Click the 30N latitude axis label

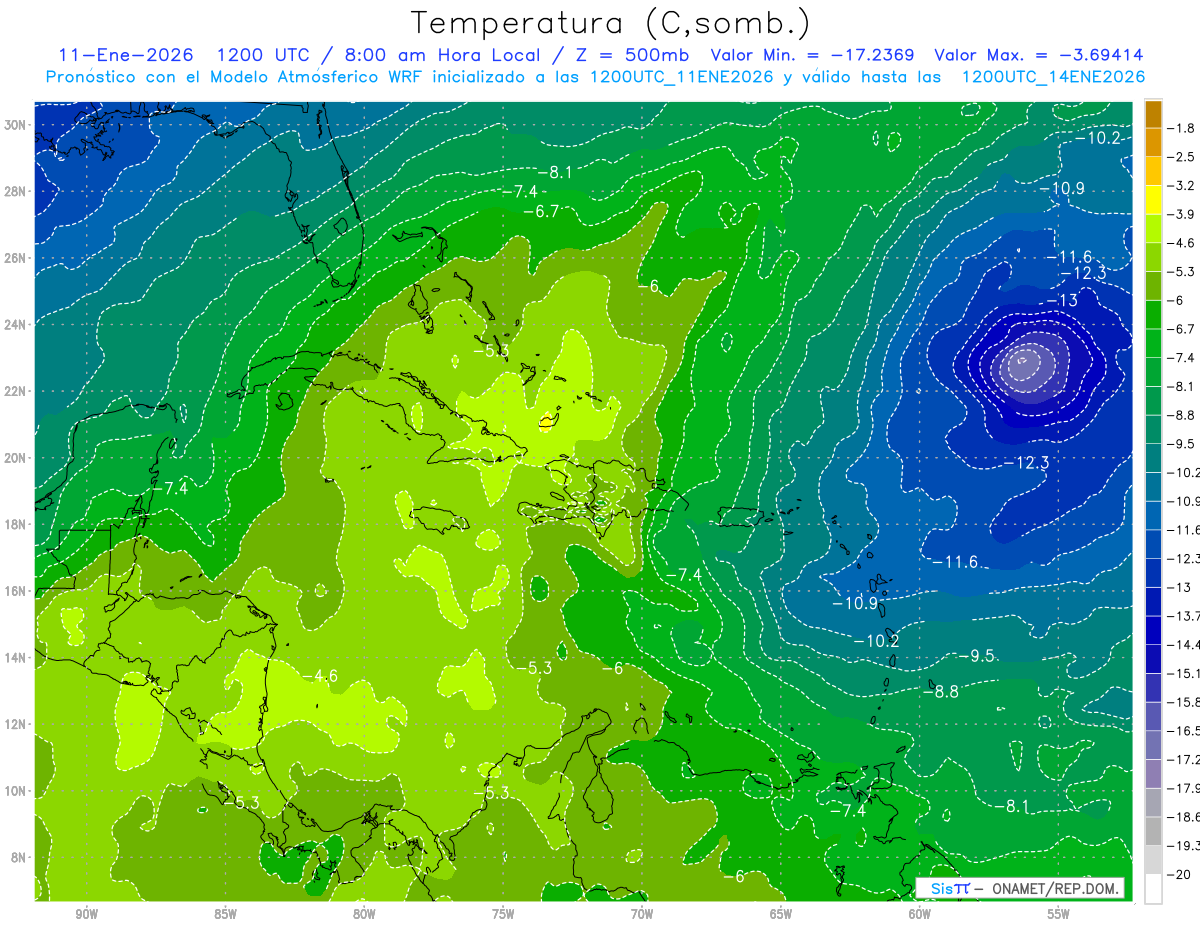[x=16, y=125]
